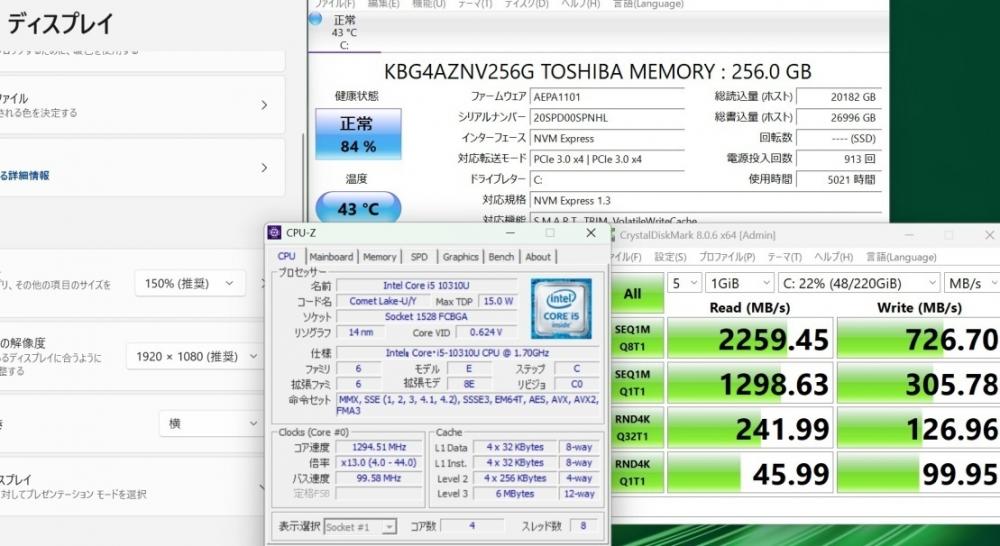Click the CPU-Z app icon in title bar
The width and height of the screenshot is (1000, 546).
click(275, 233)
